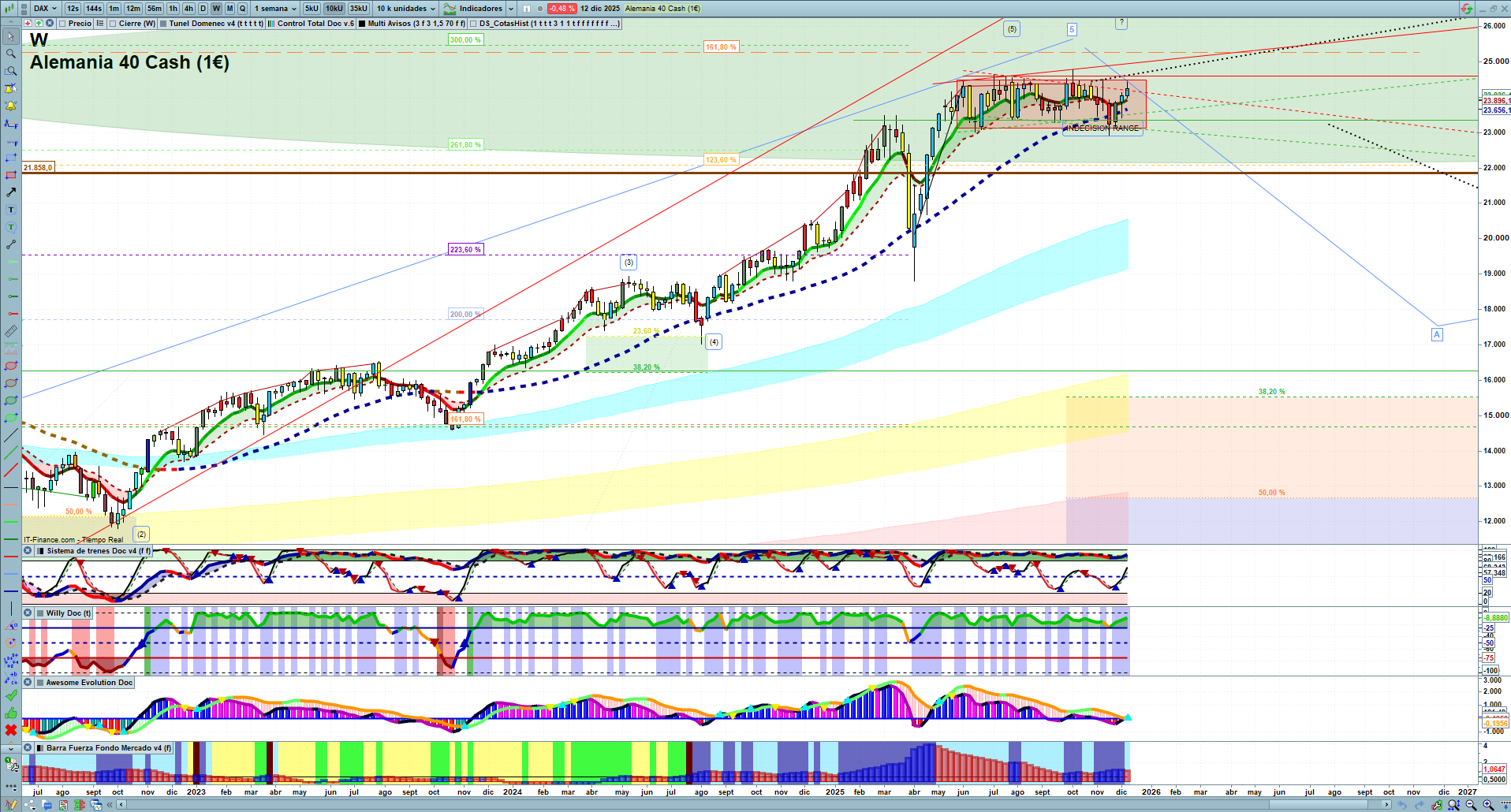Switch to the 4h timeframe
Viewport: 1511px width, 812px height.
pos(188,9)
